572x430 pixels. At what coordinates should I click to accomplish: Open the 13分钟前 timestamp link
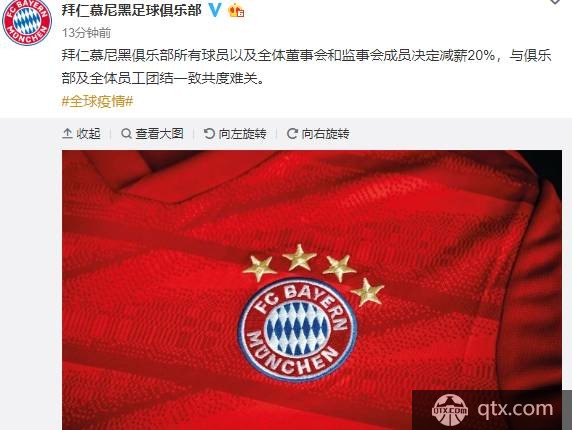coord(86,33)
